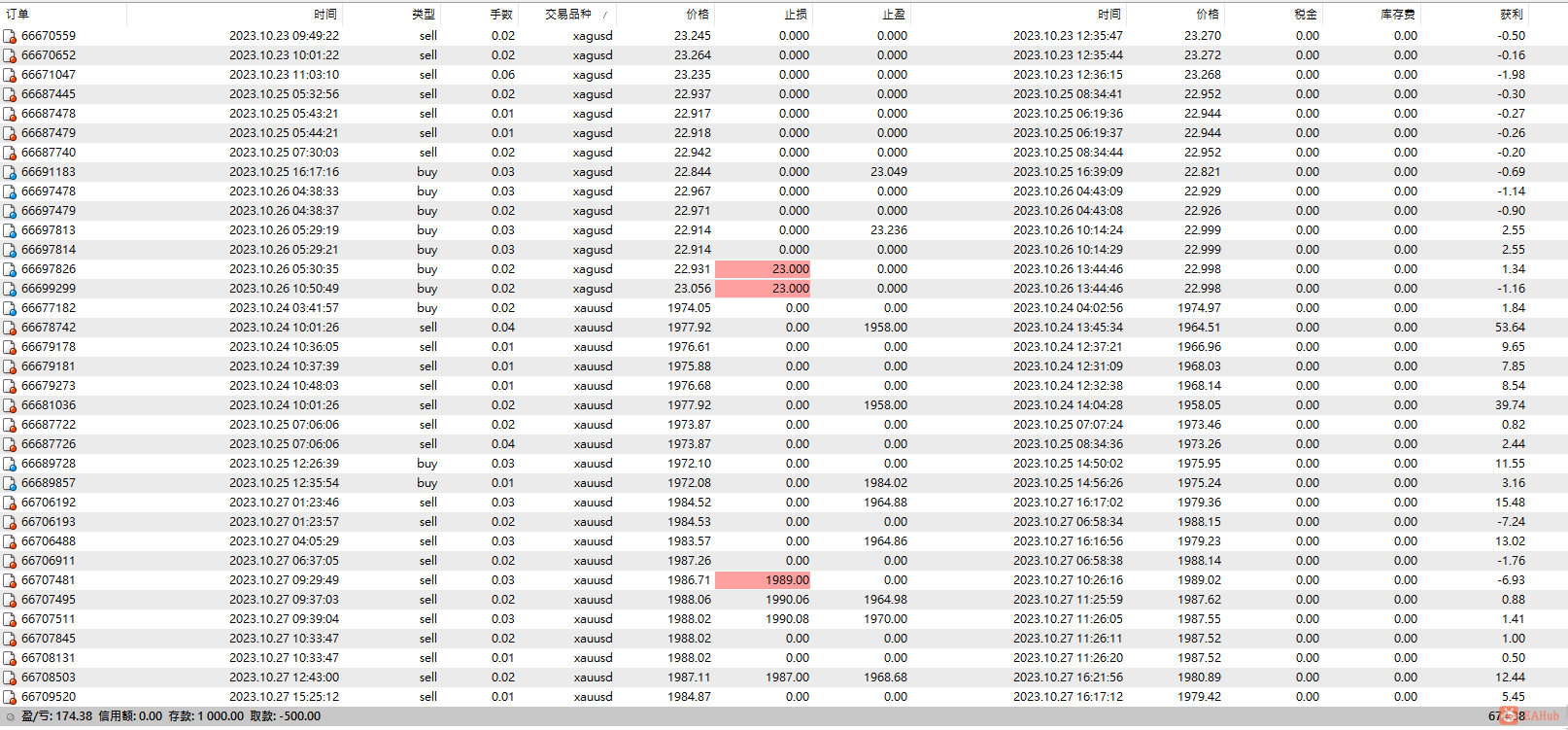Click the row icon next to 66687722
The width and height of the screenshot is (1568, 730).
pos(10,425)
